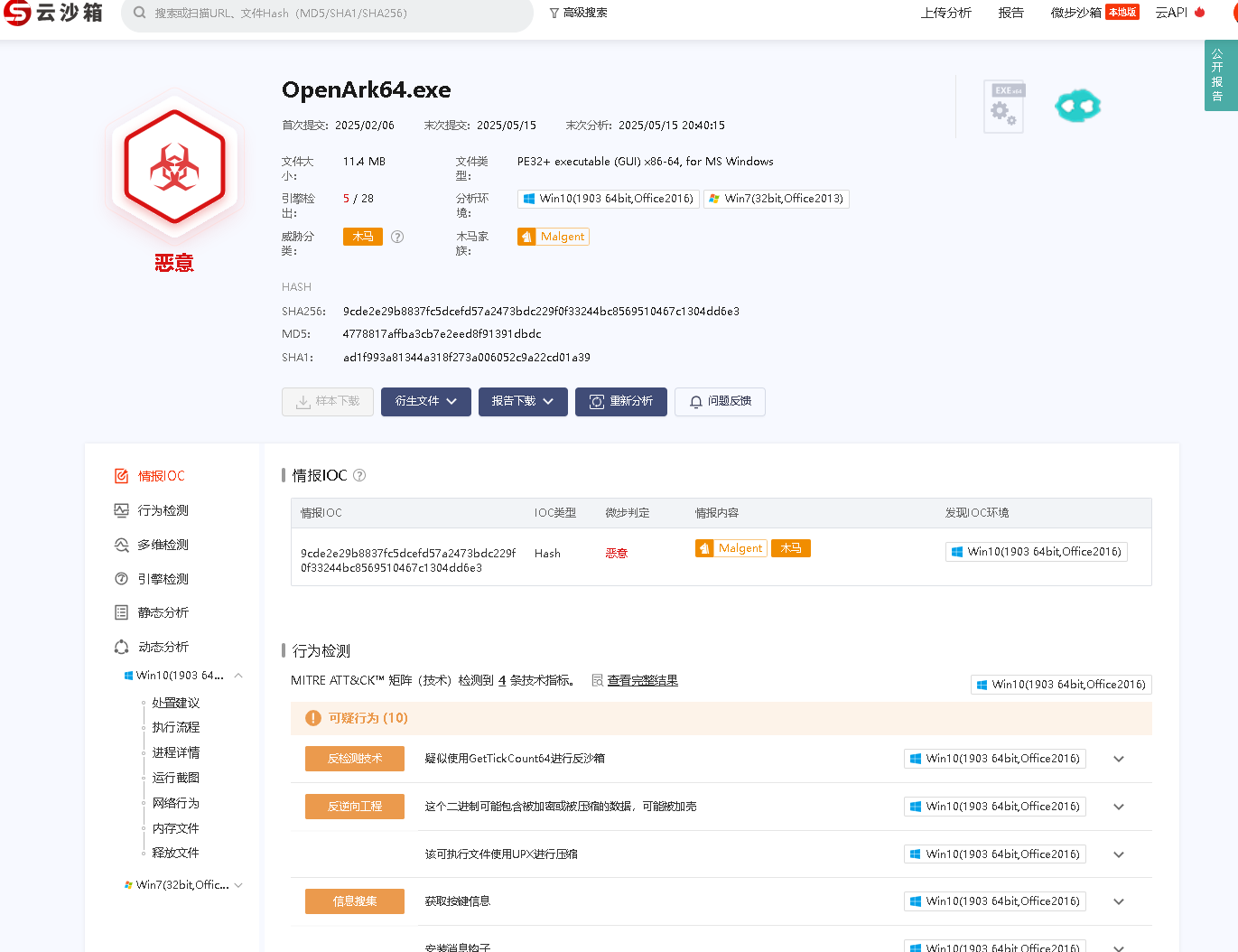Select 动态分析 in sidebar
The image size is (1238, 952).
tap(163, 647)
